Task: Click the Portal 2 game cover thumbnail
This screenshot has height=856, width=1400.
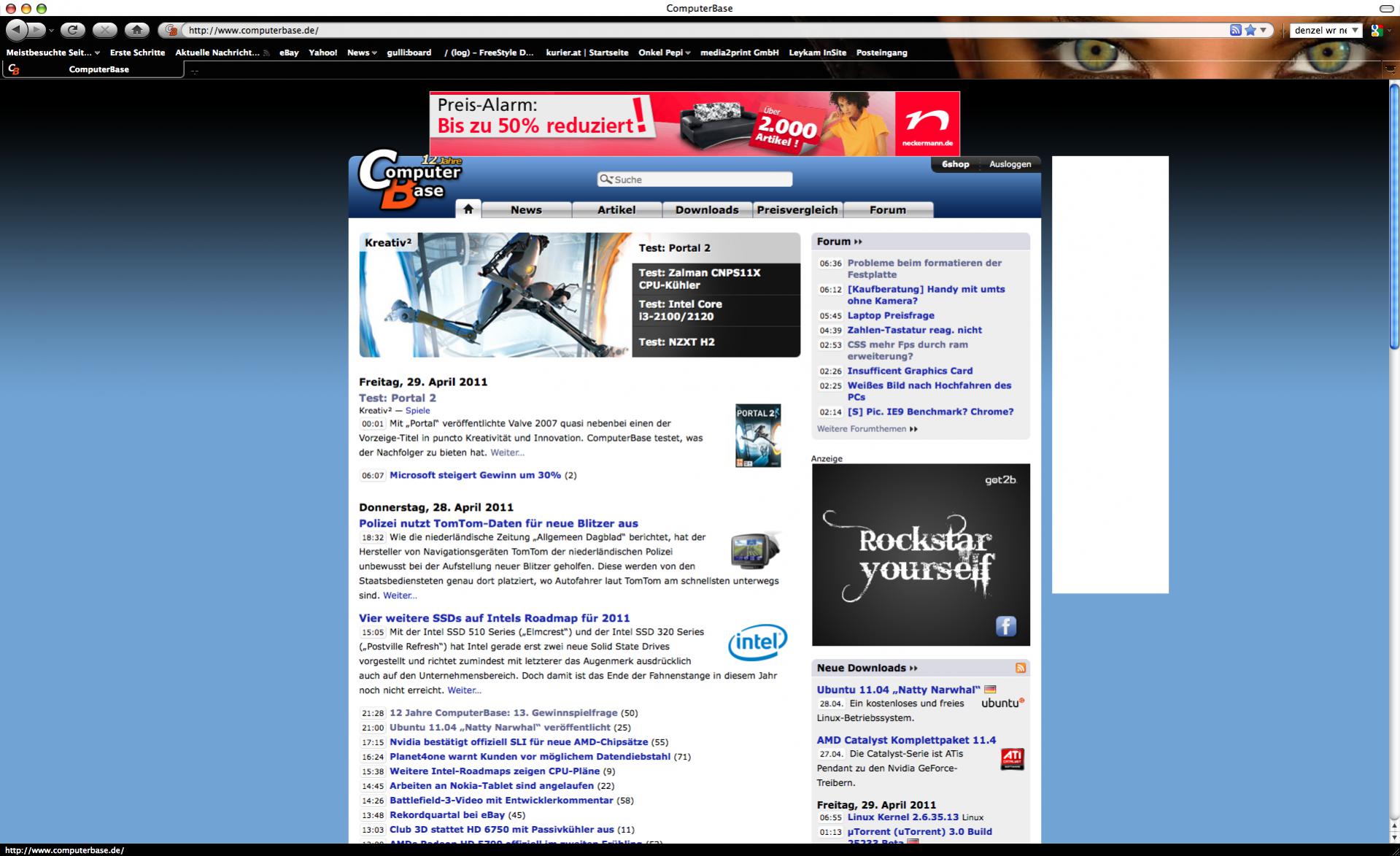Action: pos(758,436)
